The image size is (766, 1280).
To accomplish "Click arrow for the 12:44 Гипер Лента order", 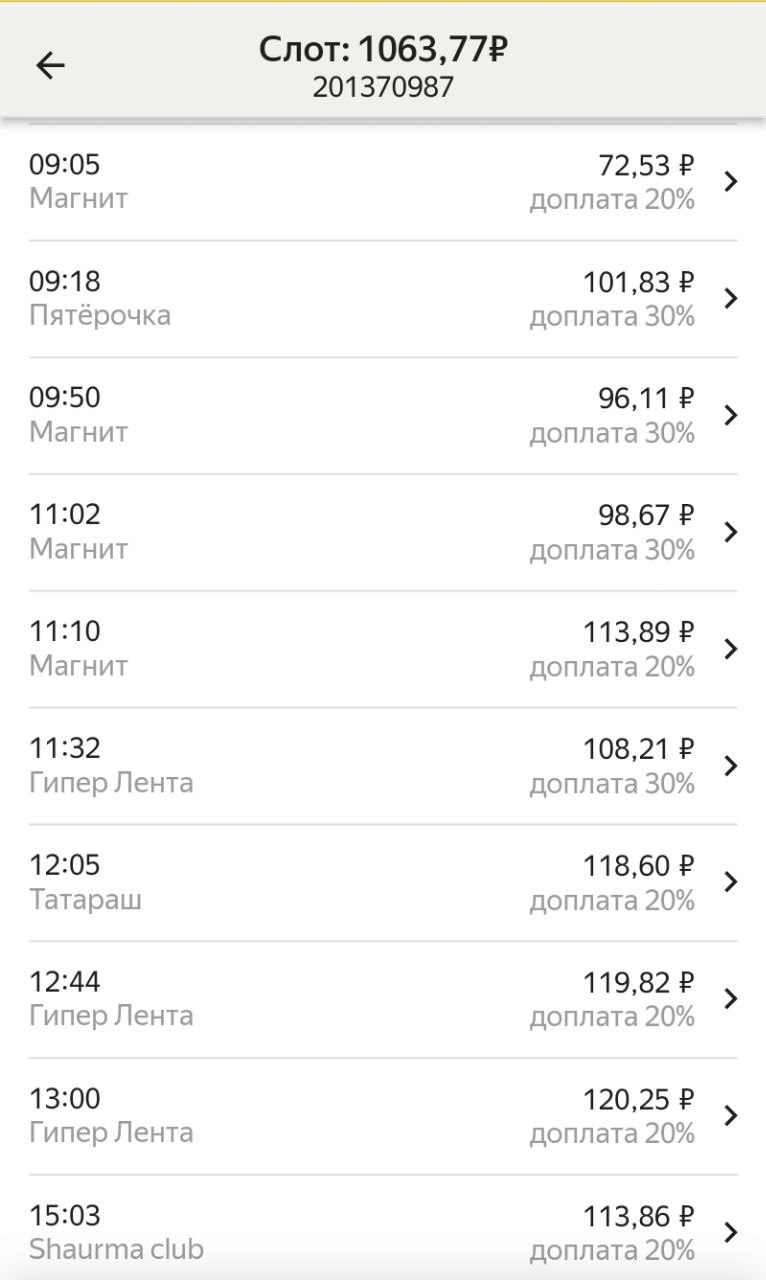I will (x=731, y=999).
